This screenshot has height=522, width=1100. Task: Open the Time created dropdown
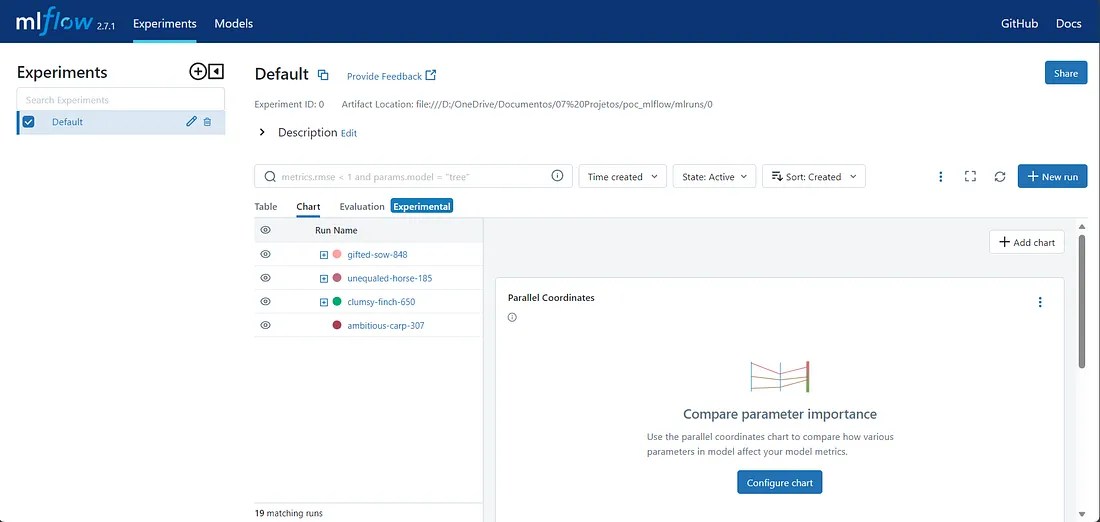[x=622, y=177]
